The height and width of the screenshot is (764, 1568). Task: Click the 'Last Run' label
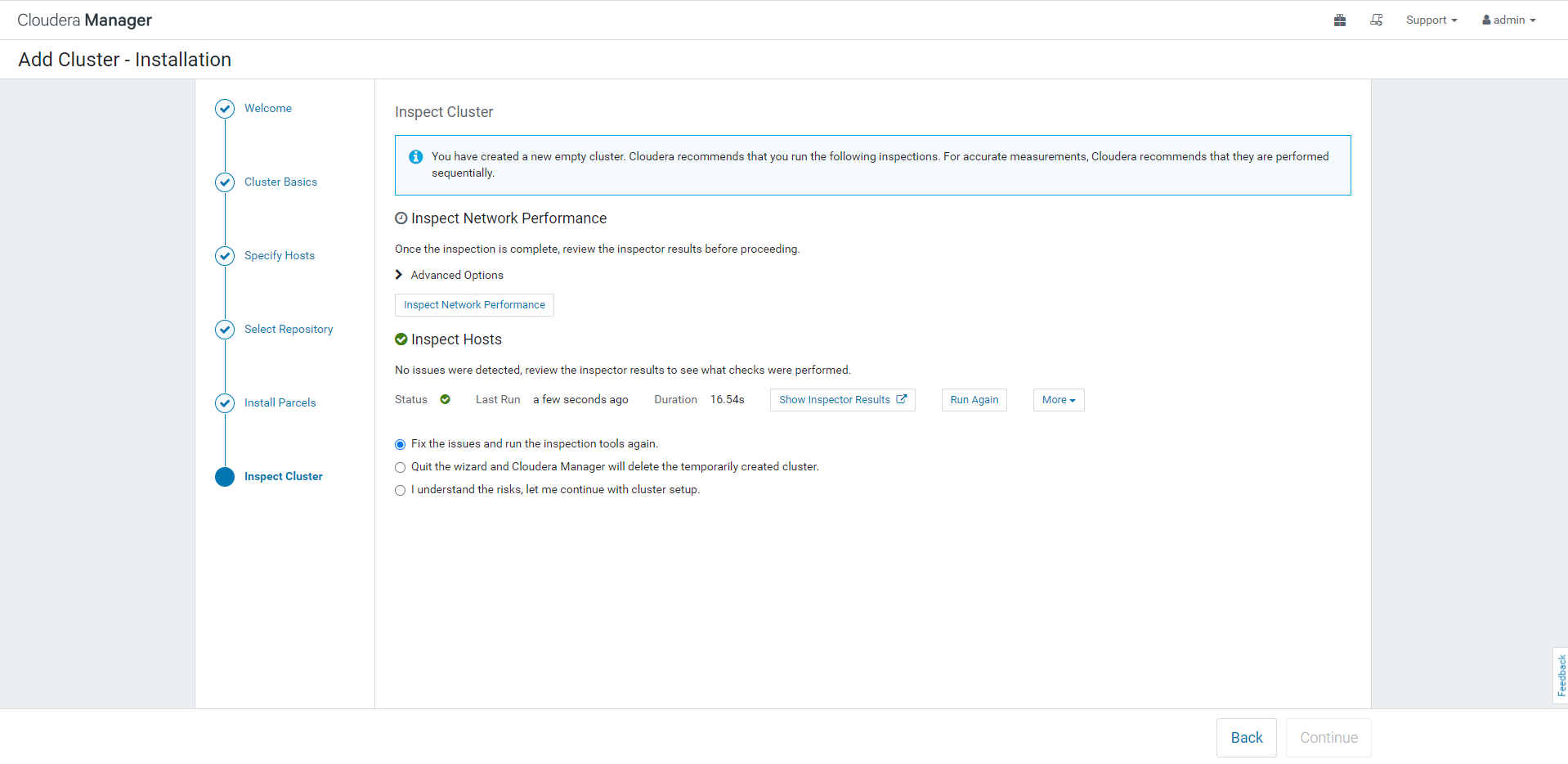coord(498,400)
